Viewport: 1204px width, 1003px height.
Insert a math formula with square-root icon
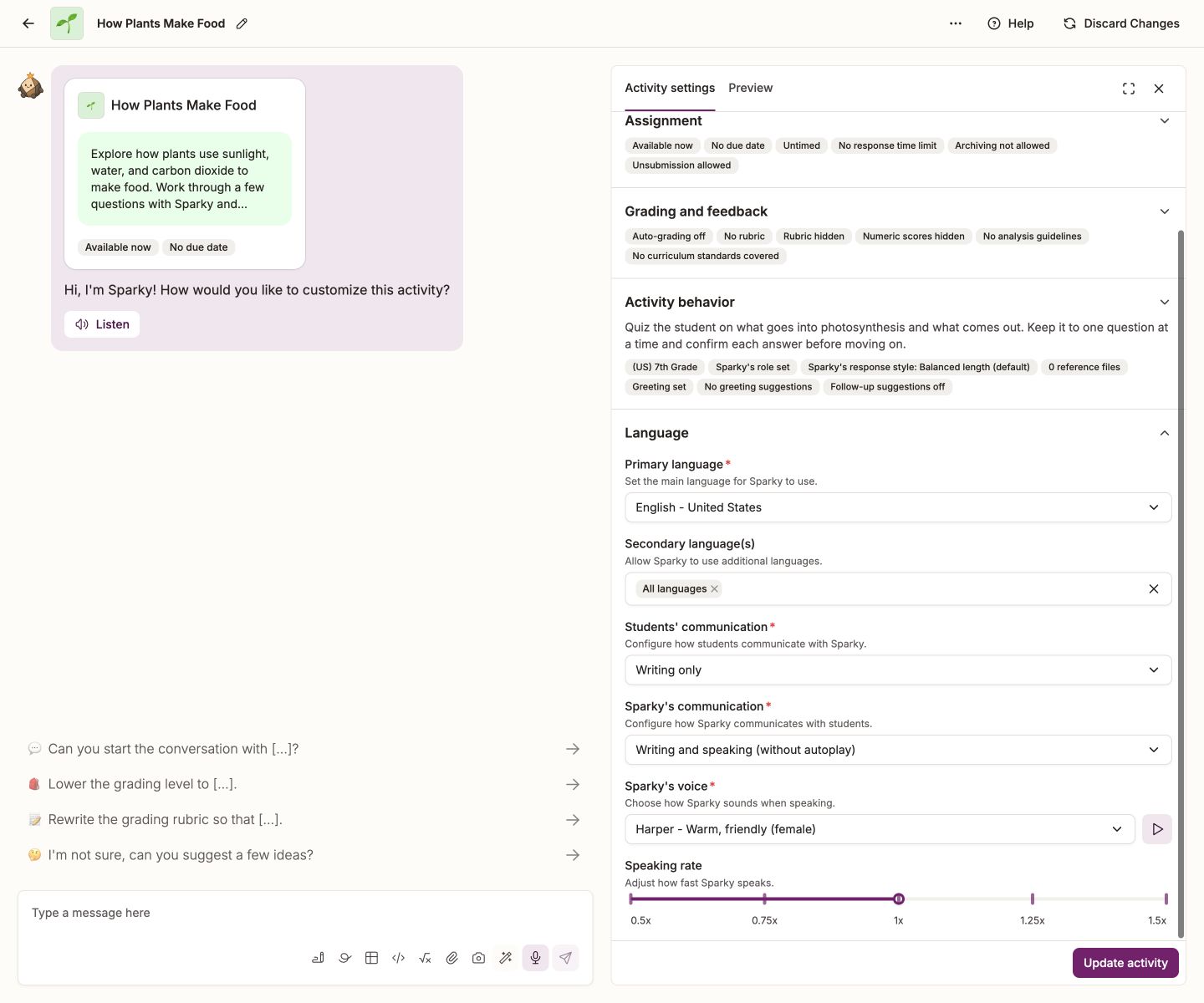[425, 958]
